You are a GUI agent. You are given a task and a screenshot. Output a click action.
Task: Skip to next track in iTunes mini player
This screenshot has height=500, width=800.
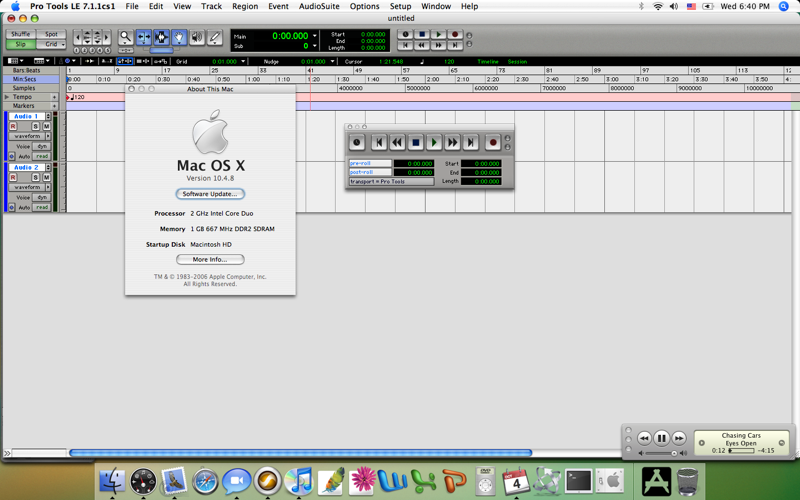679,438
